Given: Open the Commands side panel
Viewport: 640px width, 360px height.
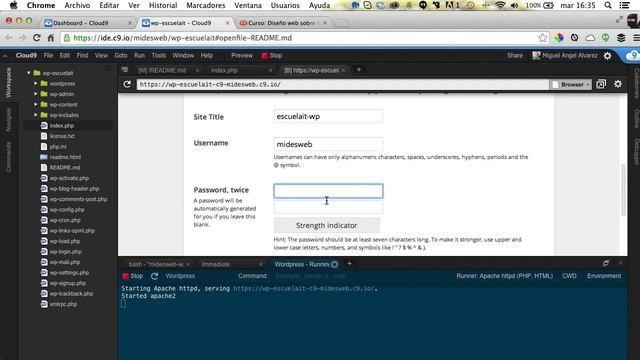Looking at the screenshot, I should pos(8,157).
